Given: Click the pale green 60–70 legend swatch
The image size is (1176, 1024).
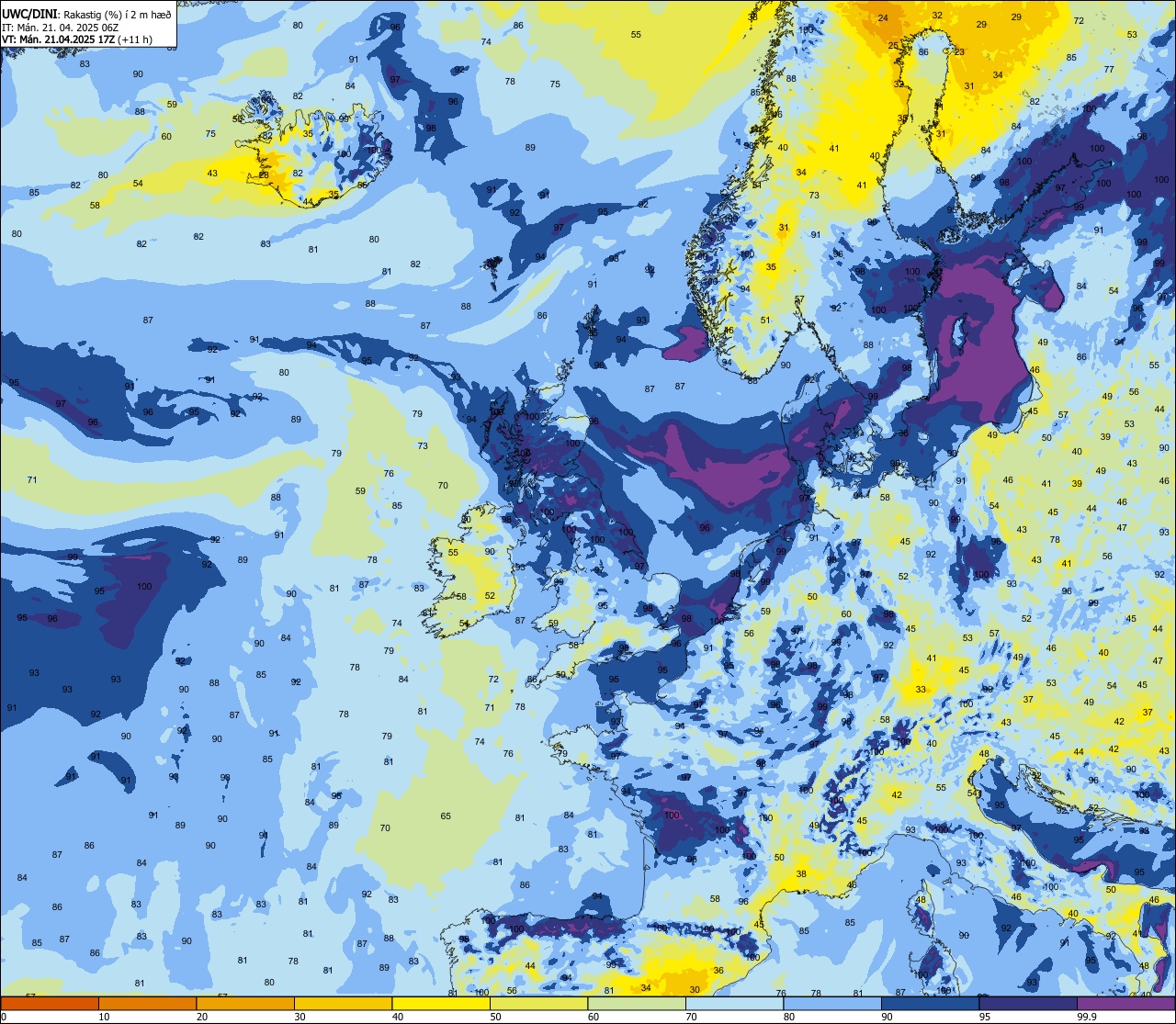Looking at the screenshot, I should click(x=636, y=1003).
